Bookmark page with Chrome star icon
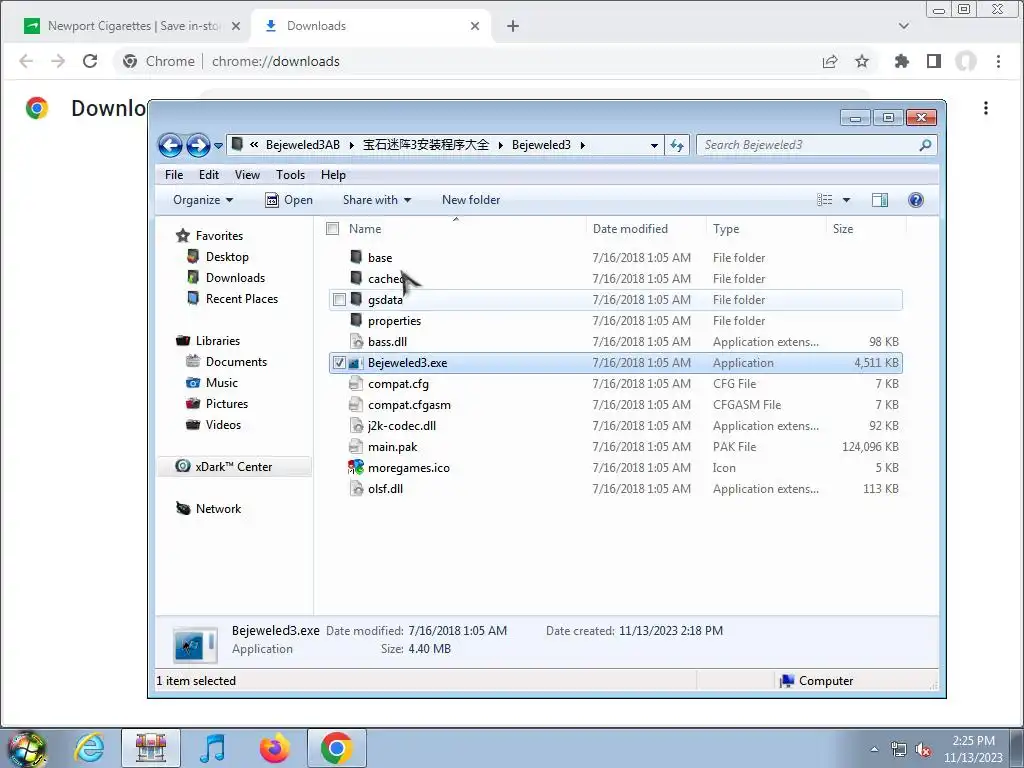 862,61
